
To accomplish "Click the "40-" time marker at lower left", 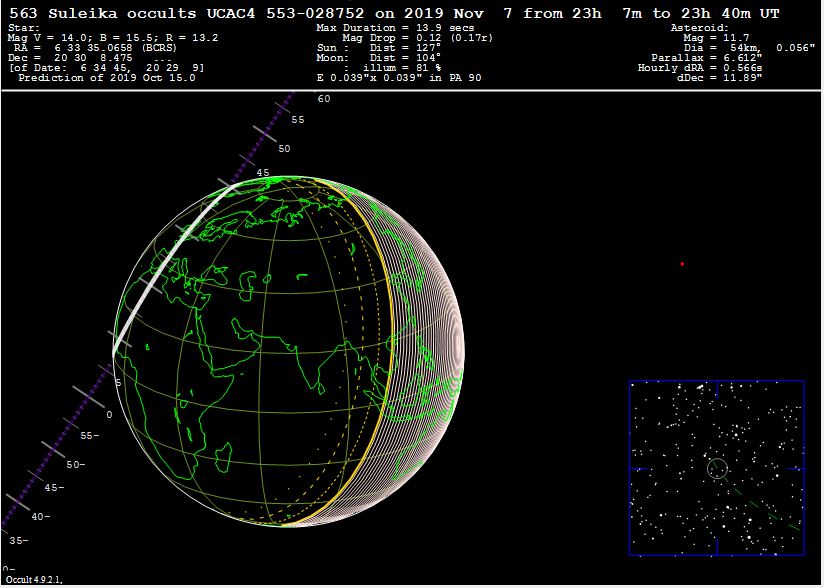I will (42, 516).
